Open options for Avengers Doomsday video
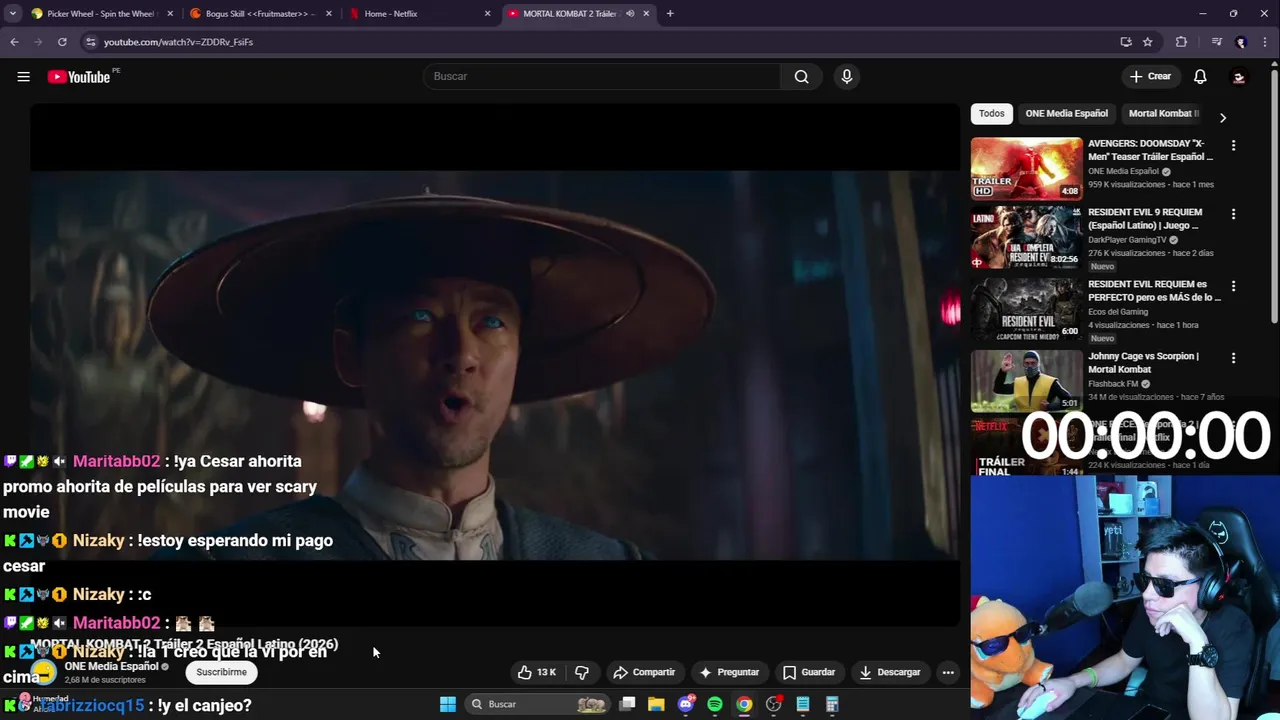This screenshot has height=720, width=1280. (x=1233, y=145)
